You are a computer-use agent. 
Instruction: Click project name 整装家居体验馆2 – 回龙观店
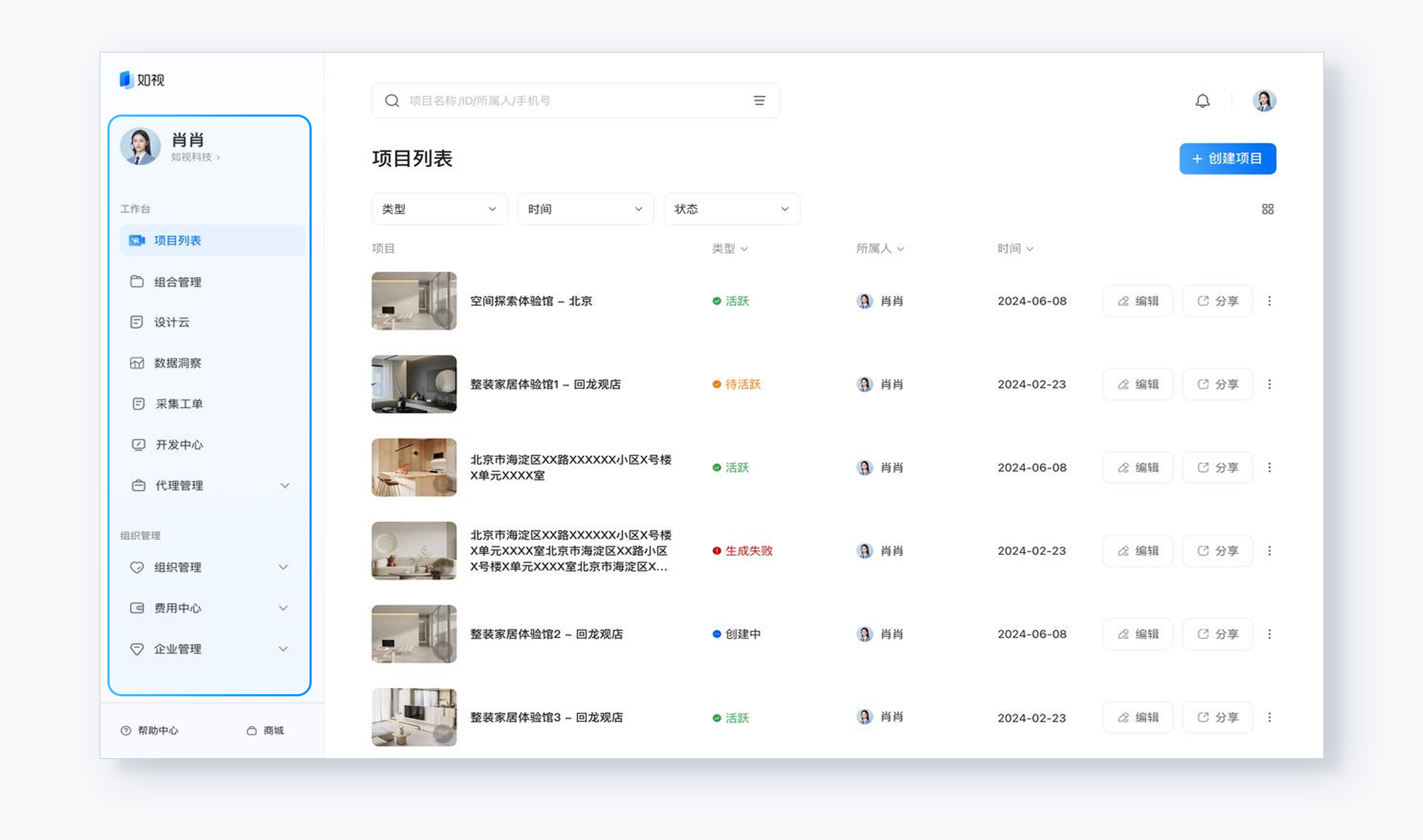point(546,634)
